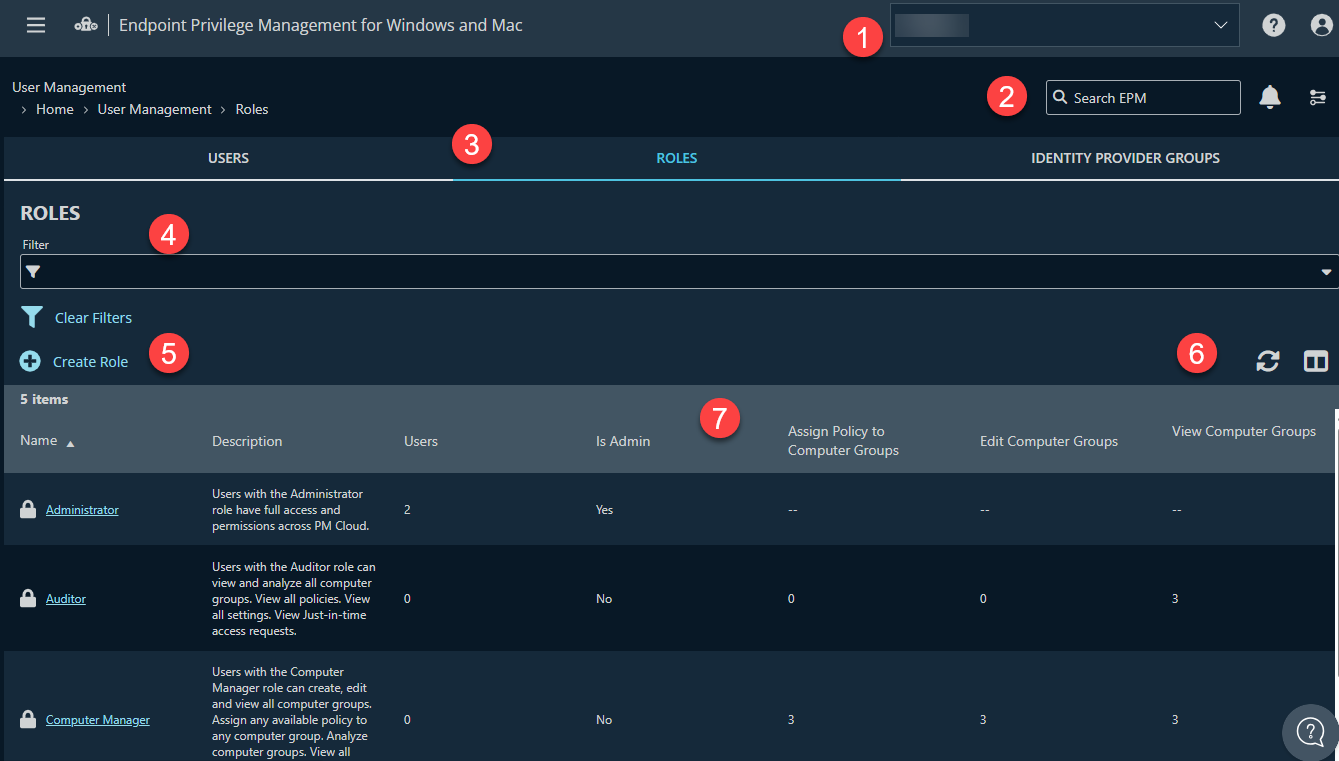The height and width of the screenshot is (761, 1339).
Task: Click Assign Policy to Computer Groups header
Action: click(x=843, y=441)
